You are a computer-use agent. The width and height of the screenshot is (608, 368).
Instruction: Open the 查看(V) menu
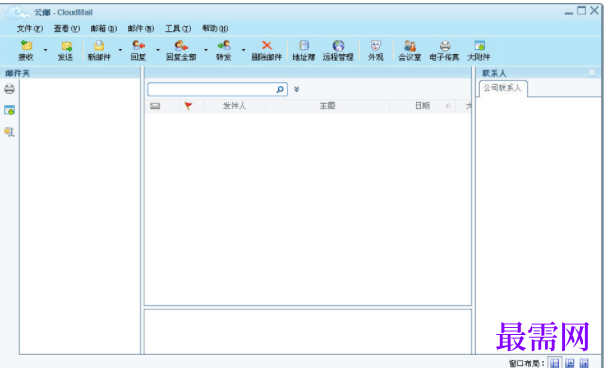[67, 29]
